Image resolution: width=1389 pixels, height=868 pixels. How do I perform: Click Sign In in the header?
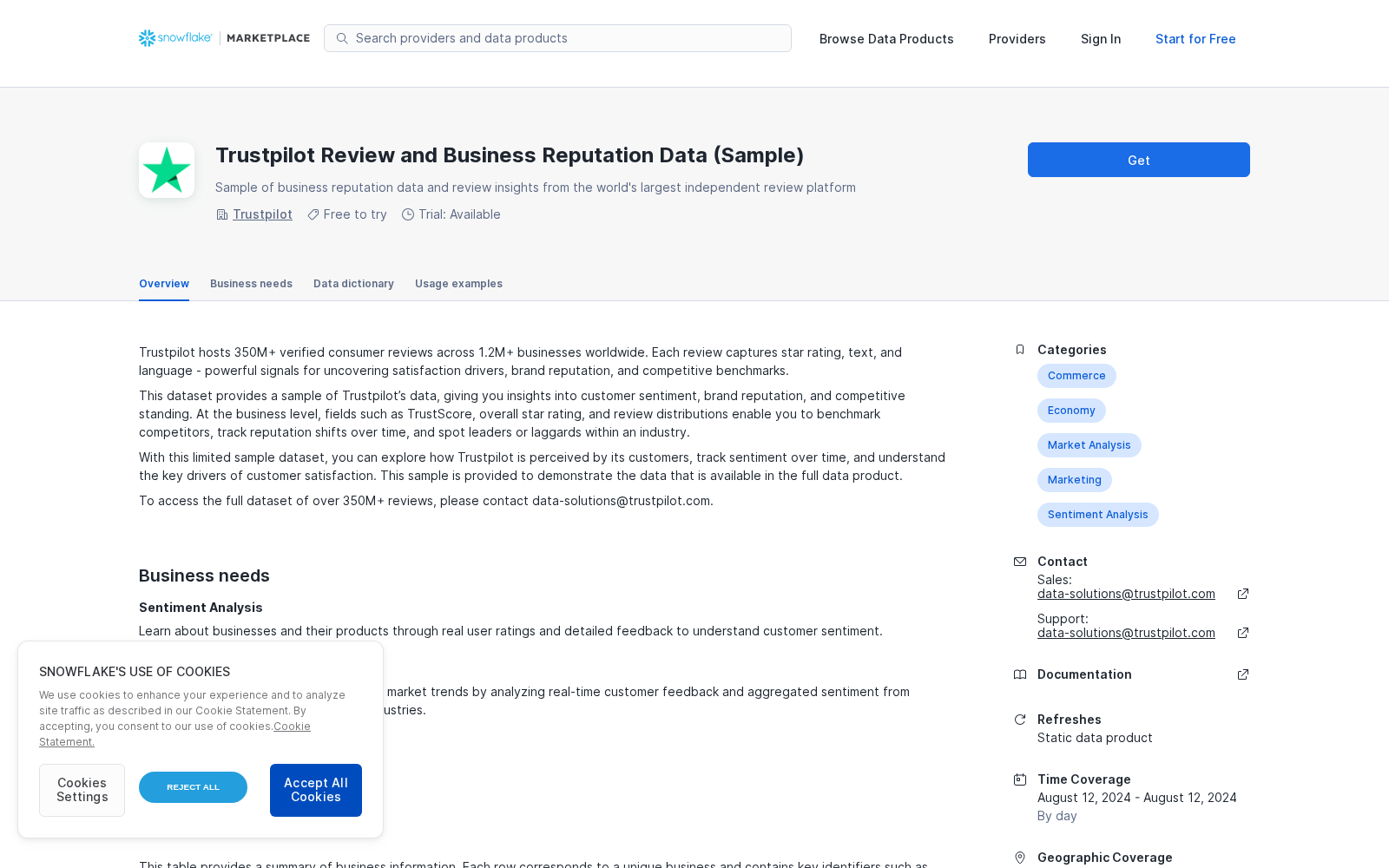[1101, 39]
